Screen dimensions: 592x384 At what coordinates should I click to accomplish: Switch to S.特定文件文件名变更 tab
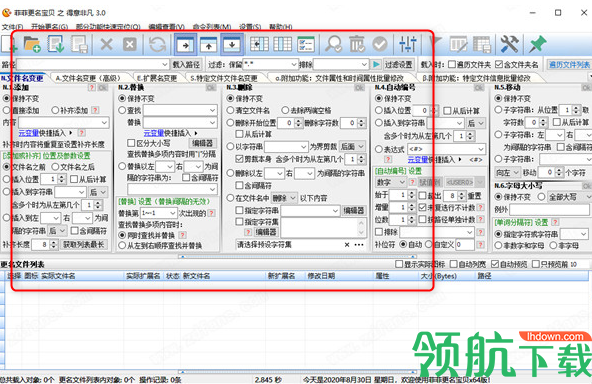tap(224, 78)
